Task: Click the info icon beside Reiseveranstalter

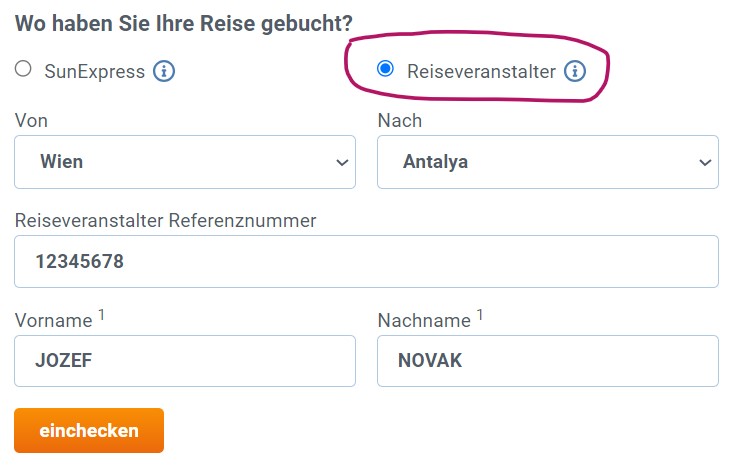Action: tap(574, 71)
